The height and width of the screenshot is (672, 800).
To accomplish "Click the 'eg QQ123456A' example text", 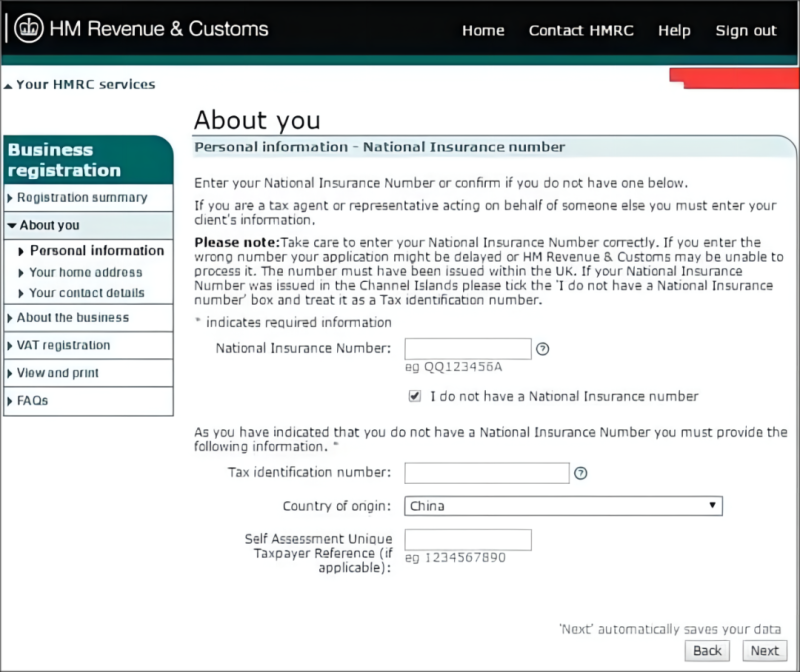I will click(454, 367).
